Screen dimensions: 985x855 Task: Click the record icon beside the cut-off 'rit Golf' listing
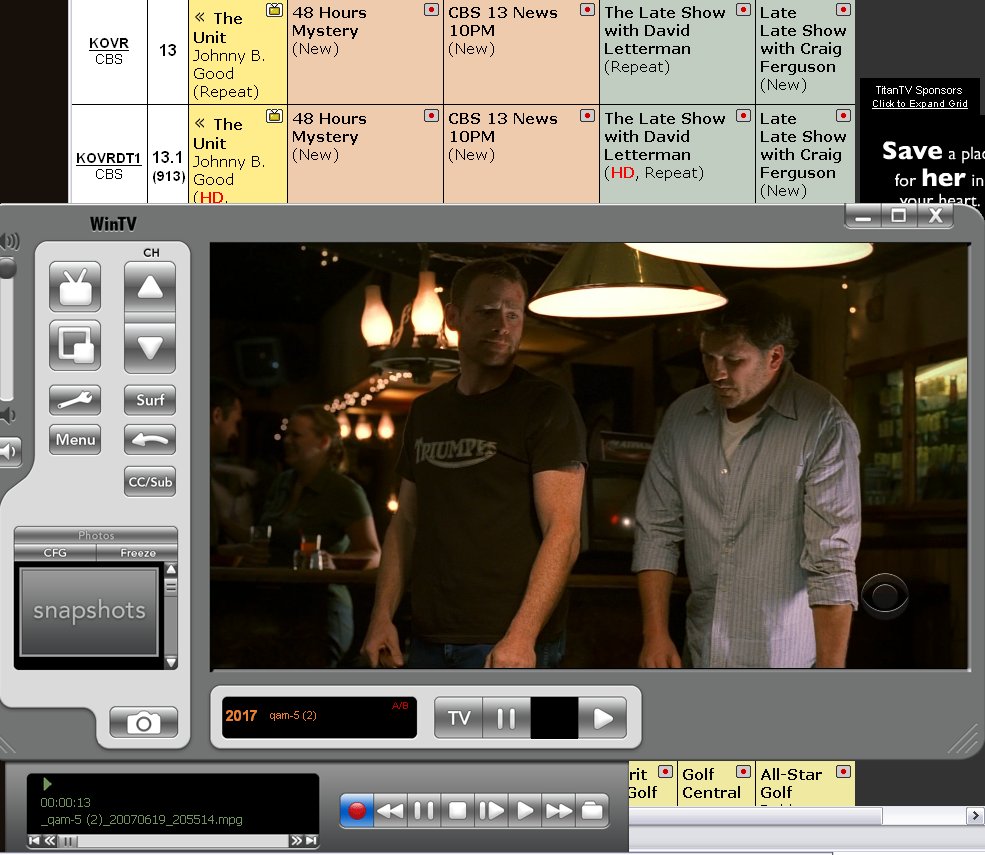[x=665, y=771]
